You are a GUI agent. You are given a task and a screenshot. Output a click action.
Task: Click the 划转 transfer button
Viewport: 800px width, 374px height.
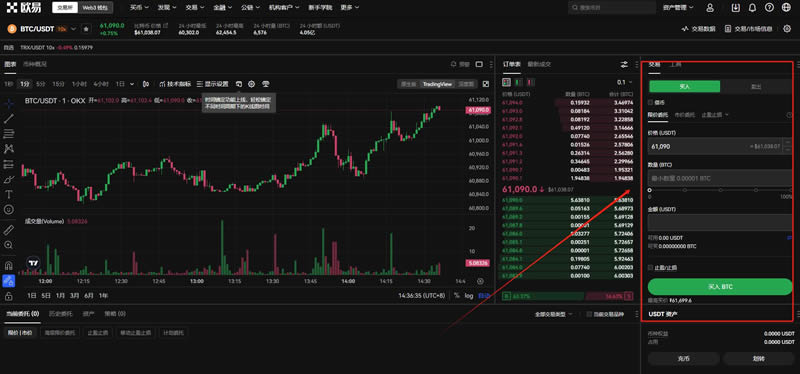tap(759, 359)
